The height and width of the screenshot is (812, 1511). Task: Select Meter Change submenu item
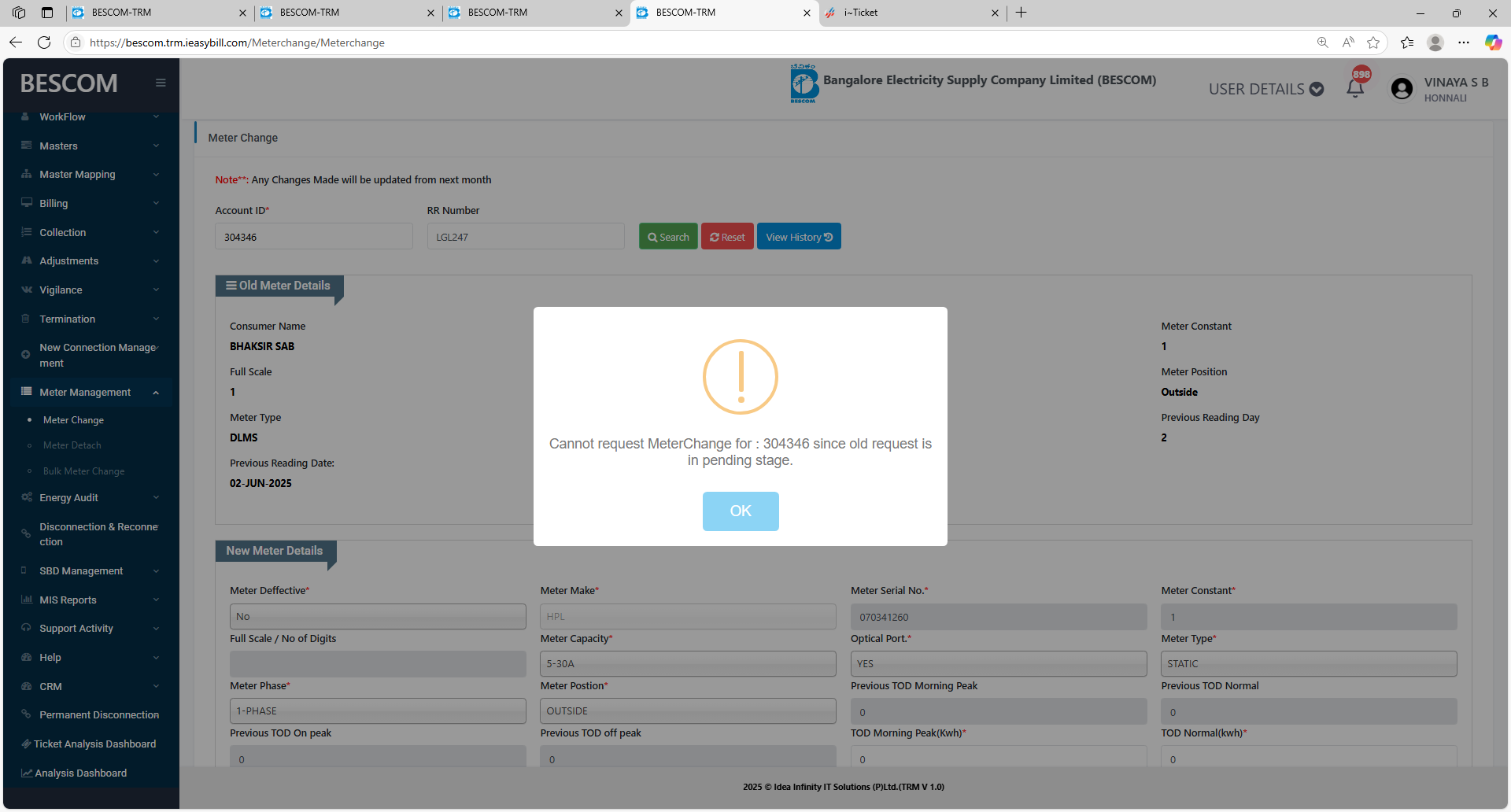(73, 420)
